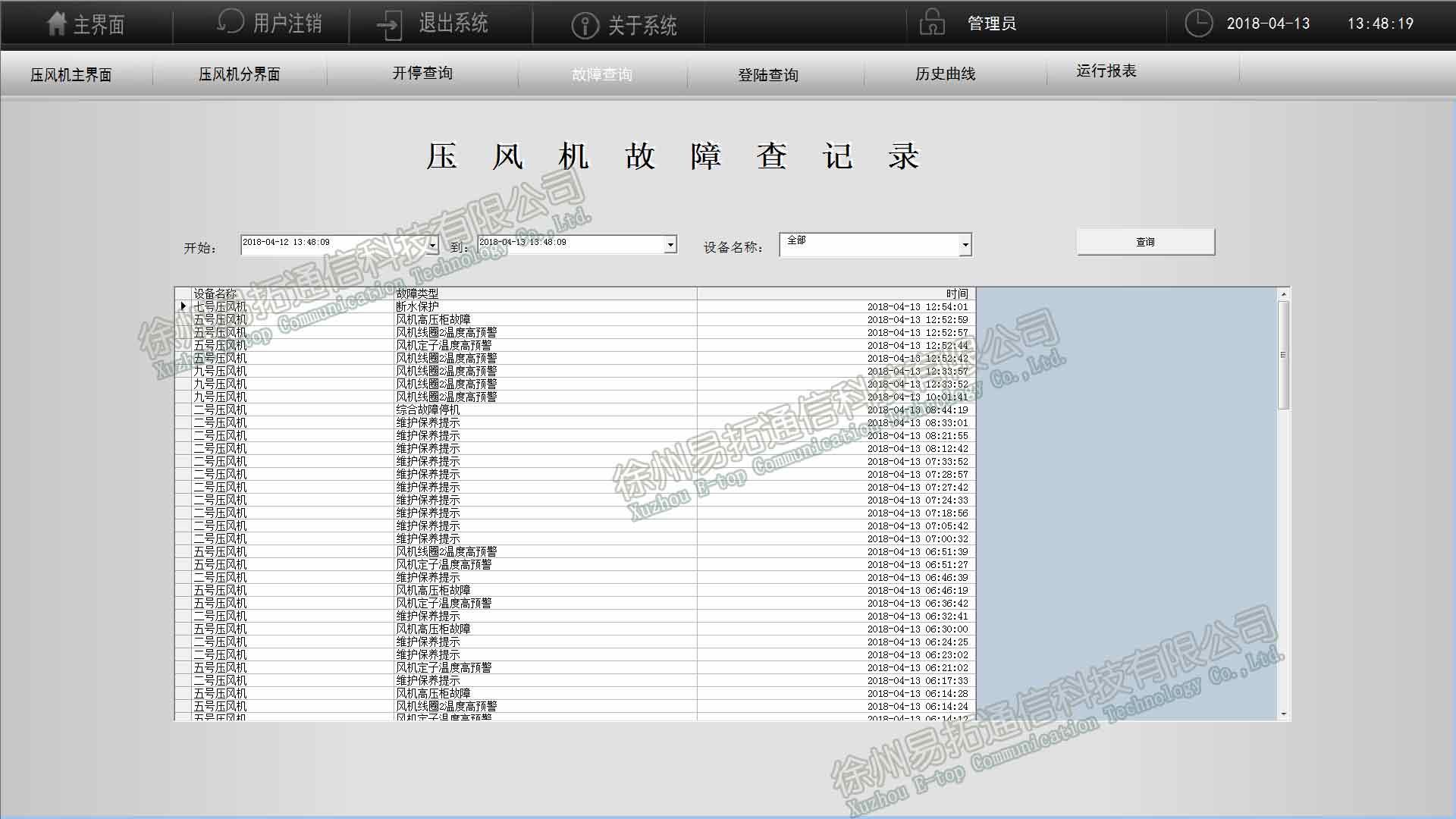Click the clock icon beside the date
Image resolution: width=1456 pixels, height=819 pixels.
point(1198,24)
